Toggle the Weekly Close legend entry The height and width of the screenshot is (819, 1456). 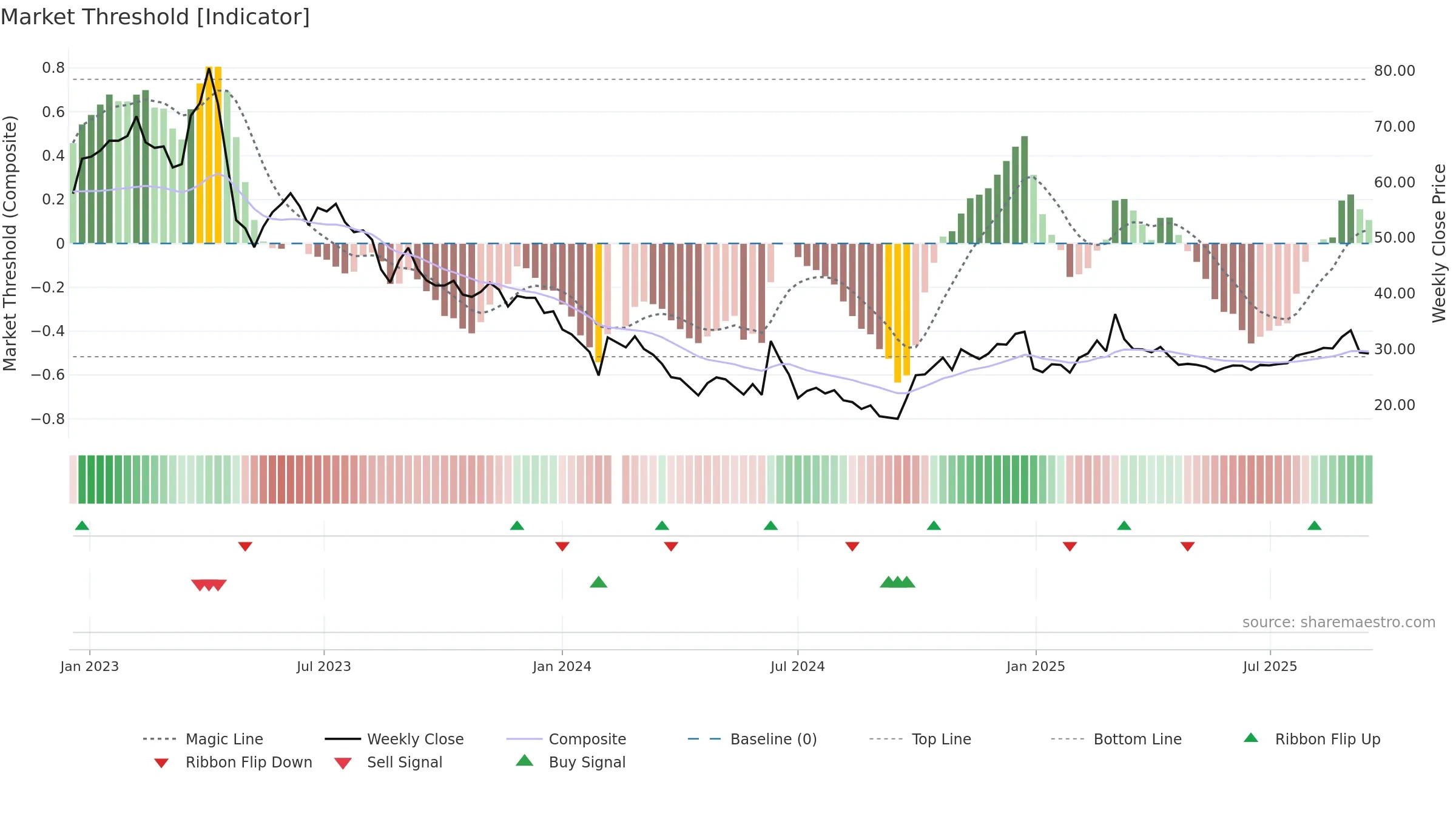tap(394, 739)
